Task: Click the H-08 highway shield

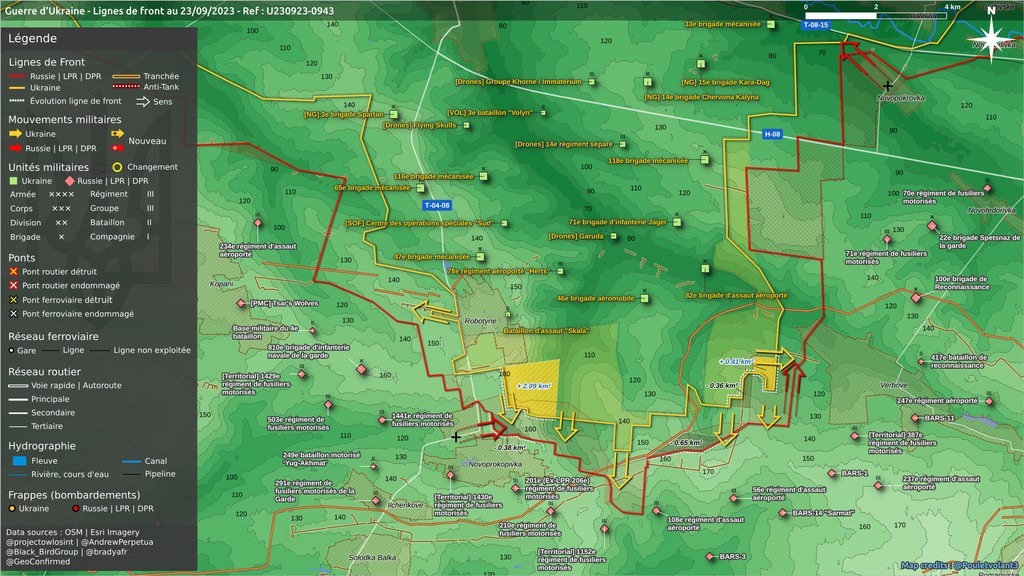Action: [772, 134]
